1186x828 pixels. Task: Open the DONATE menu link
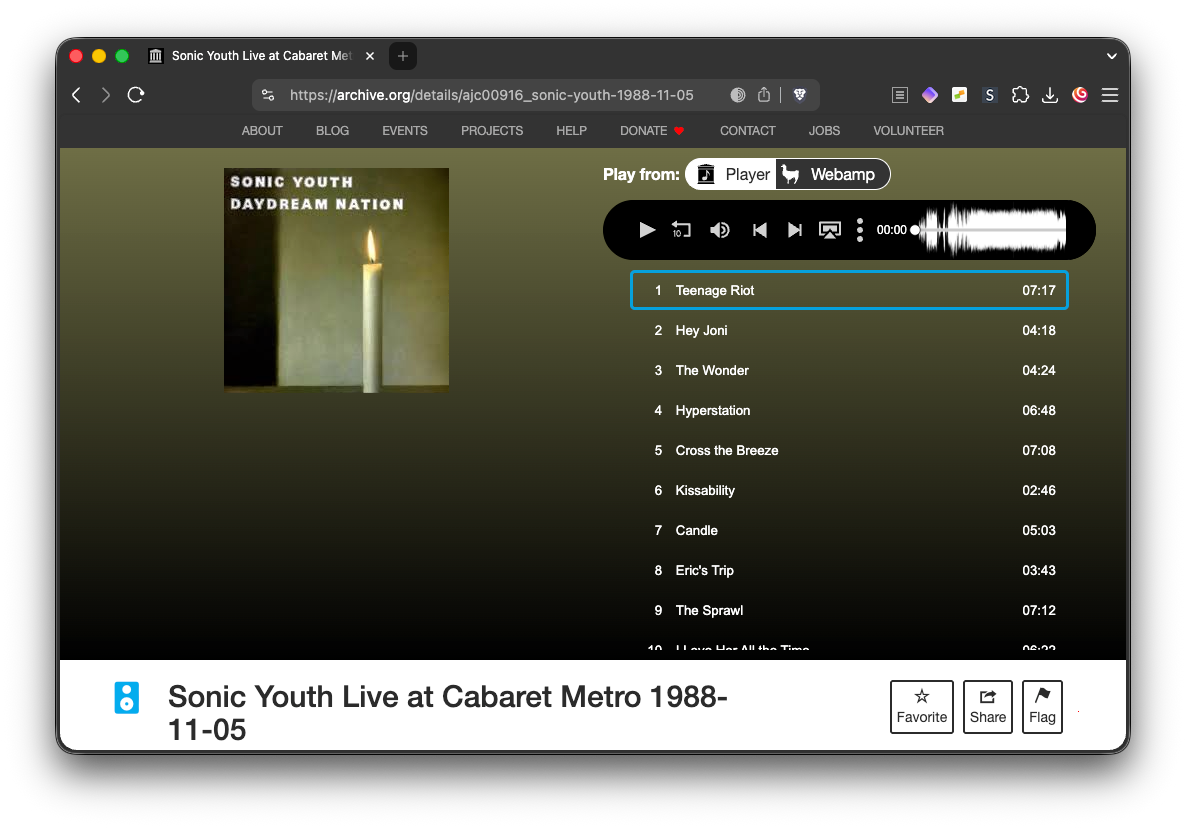652,131
